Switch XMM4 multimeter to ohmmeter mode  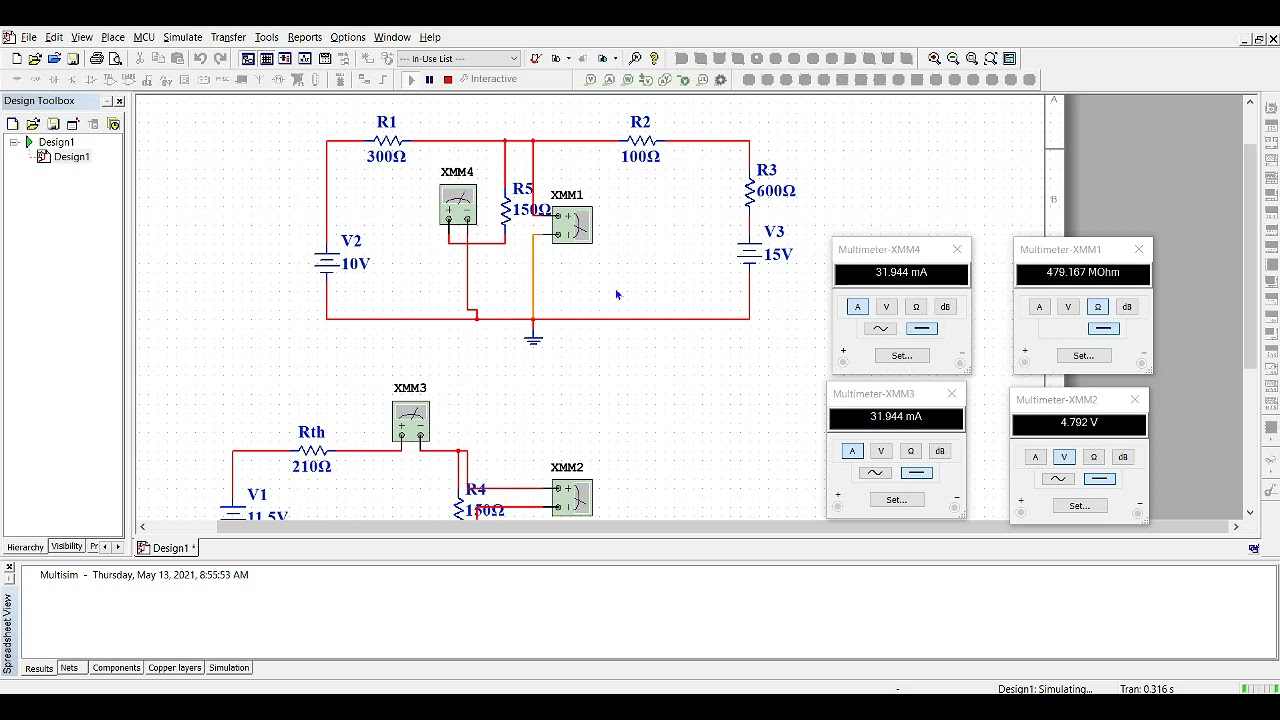click(916, 307)
